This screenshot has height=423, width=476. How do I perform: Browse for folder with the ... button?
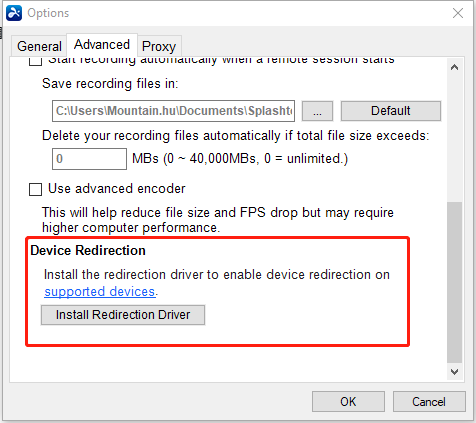[317, 111]
